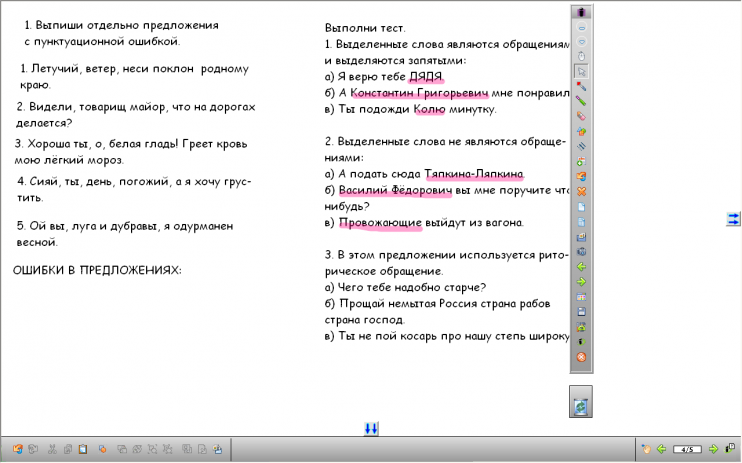Pick the red pen tool

point(581,86)
